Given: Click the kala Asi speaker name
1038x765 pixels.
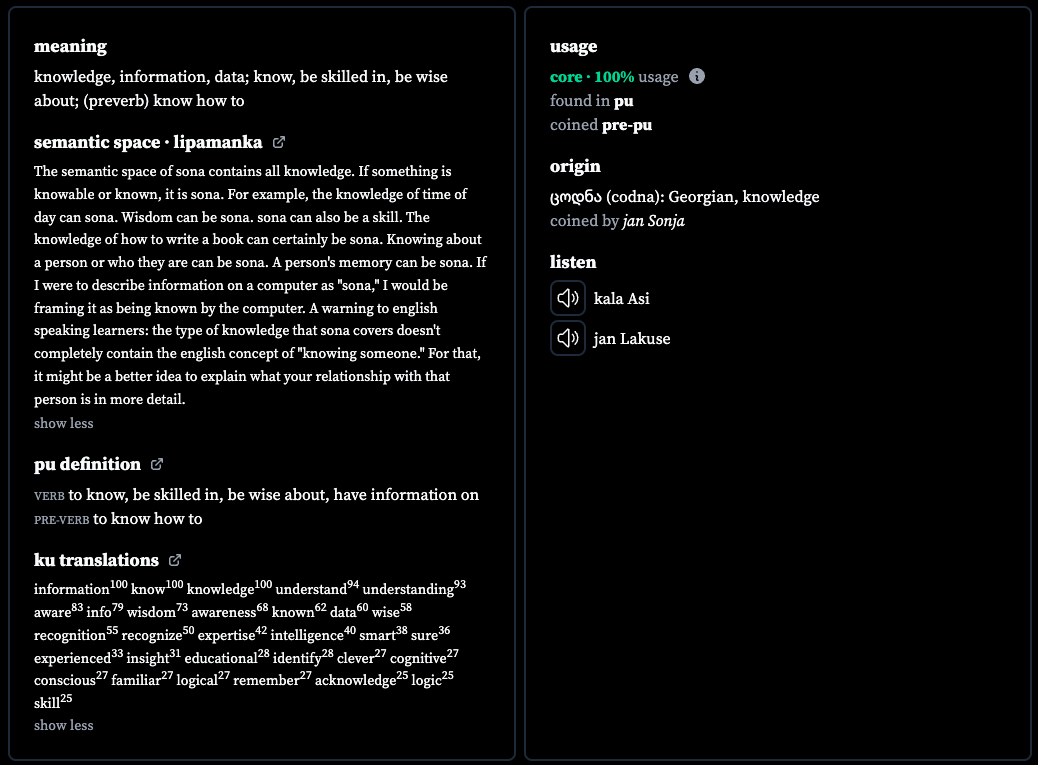Looking at the screenshot, I should pos(622,298).
